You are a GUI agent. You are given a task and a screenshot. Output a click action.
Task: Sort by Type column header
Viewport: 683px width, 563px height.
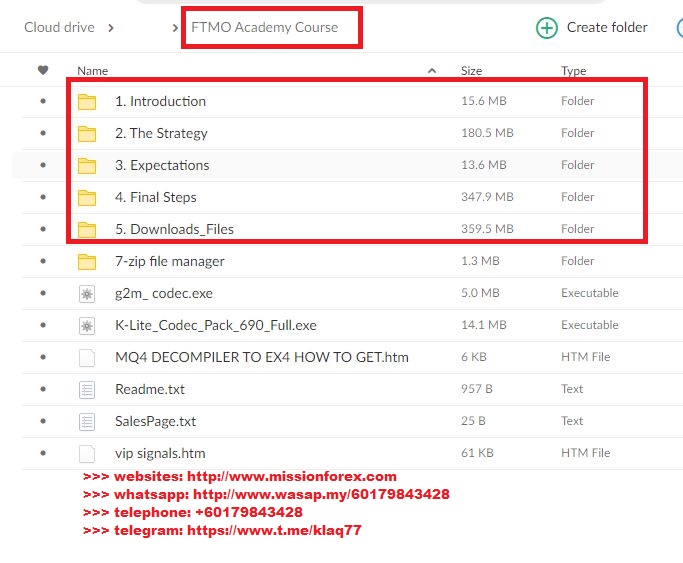coord(573,71)
